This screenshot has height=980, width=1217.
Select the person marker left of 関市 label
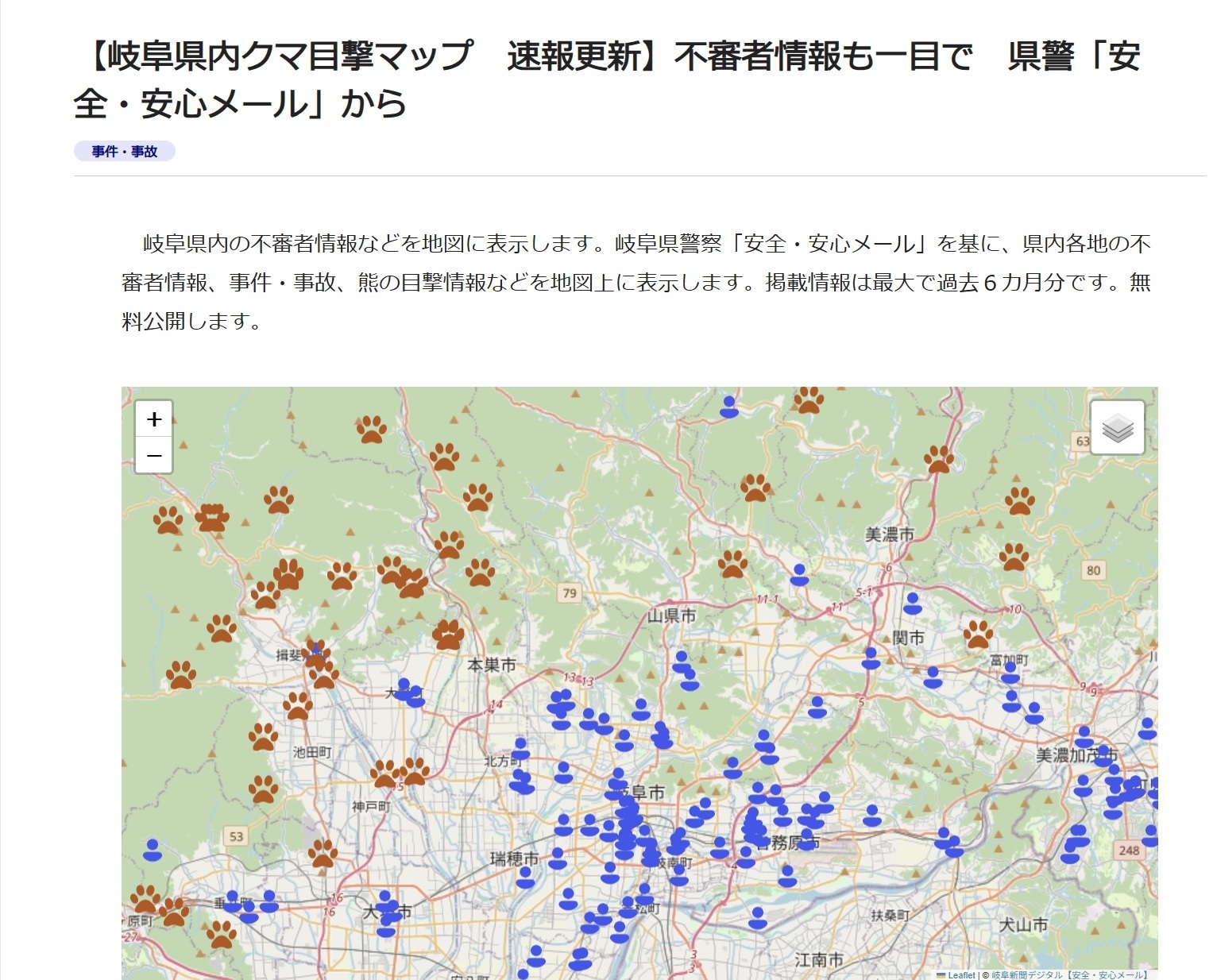[x=871, y=658]
